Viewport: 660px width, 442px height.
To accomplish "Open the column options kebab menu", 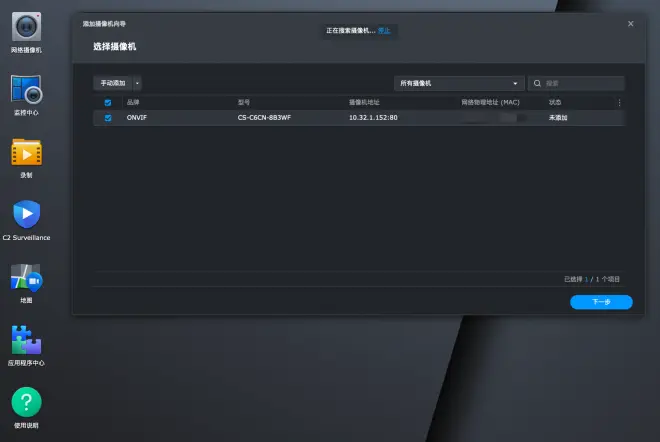I will point(619,102).
